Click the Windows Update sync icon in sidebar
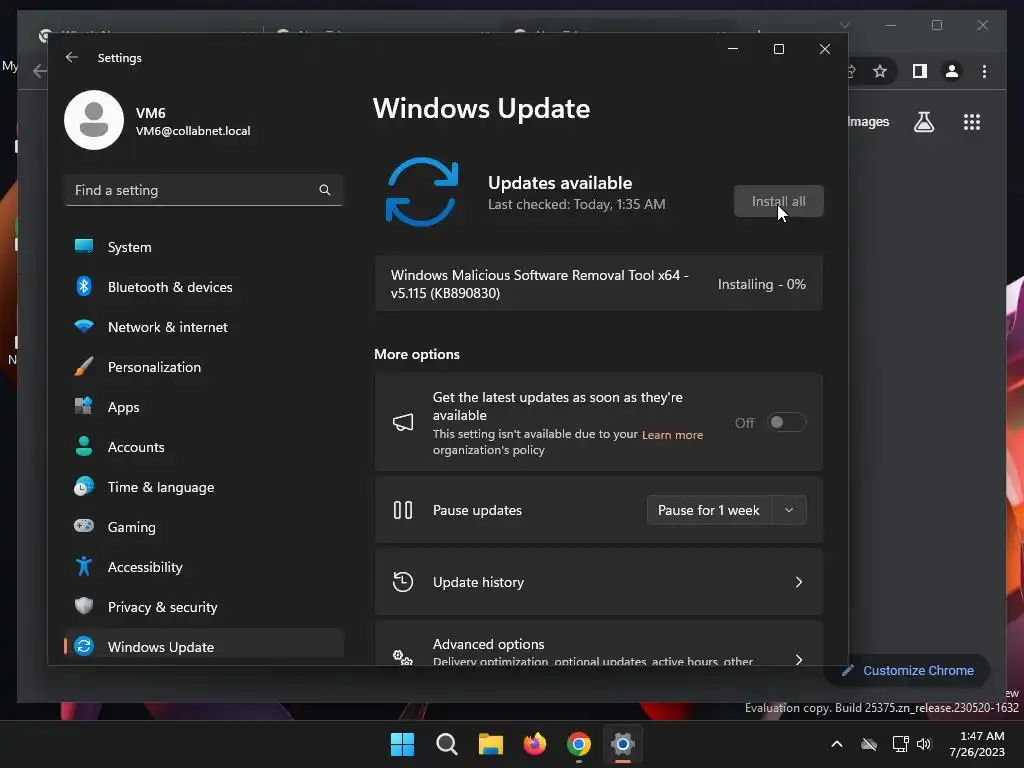The width and height of the screenshot is (1024, 768). click(84, 646)
